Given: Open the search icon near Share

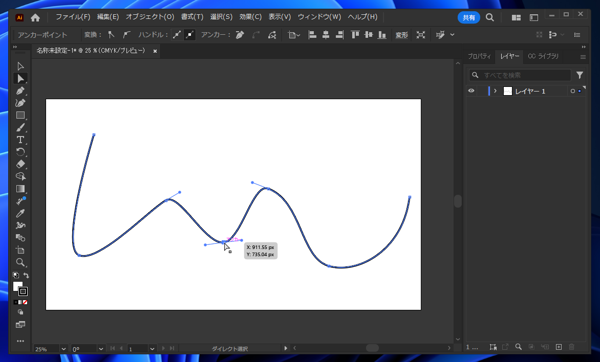Looking at the screenshot, I should pos(489,18).
